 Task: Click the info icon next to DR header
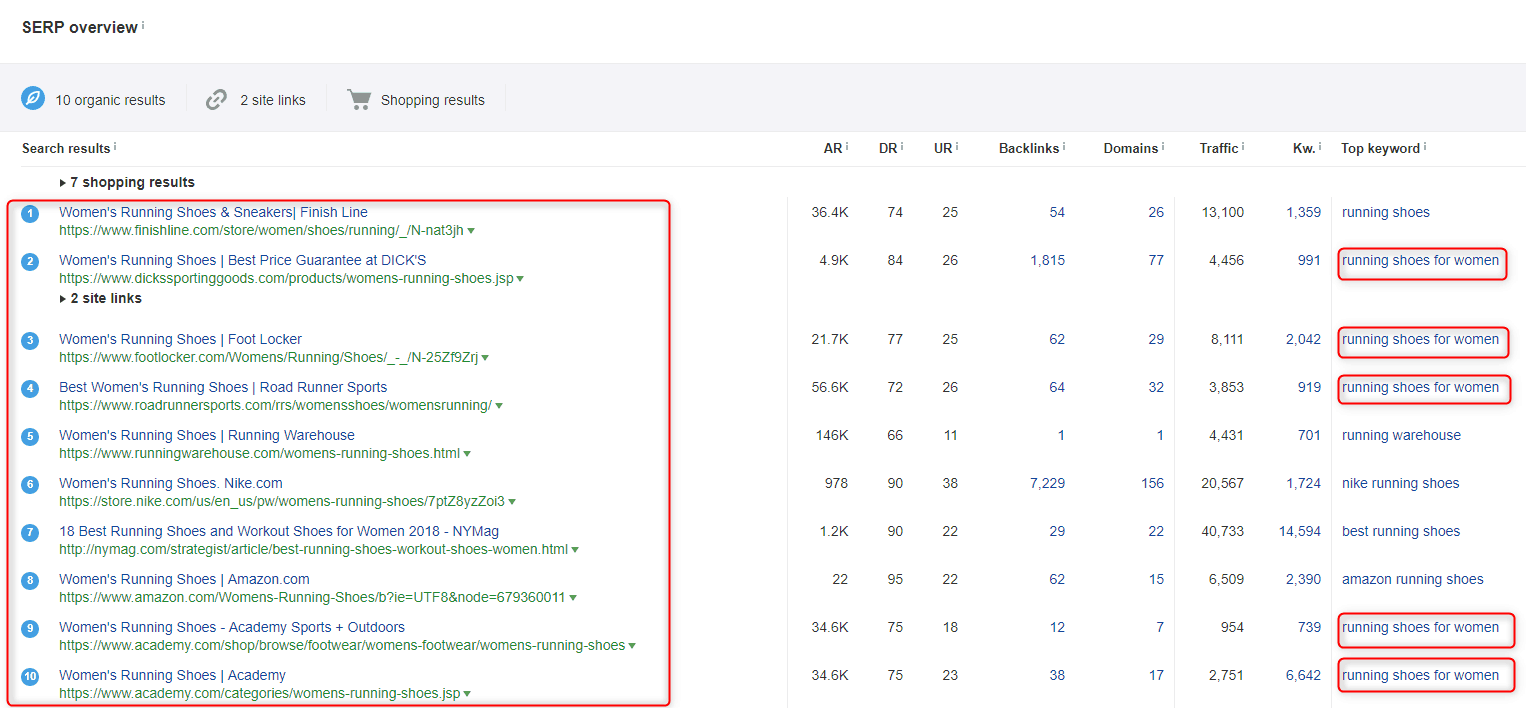click(902, 146)
